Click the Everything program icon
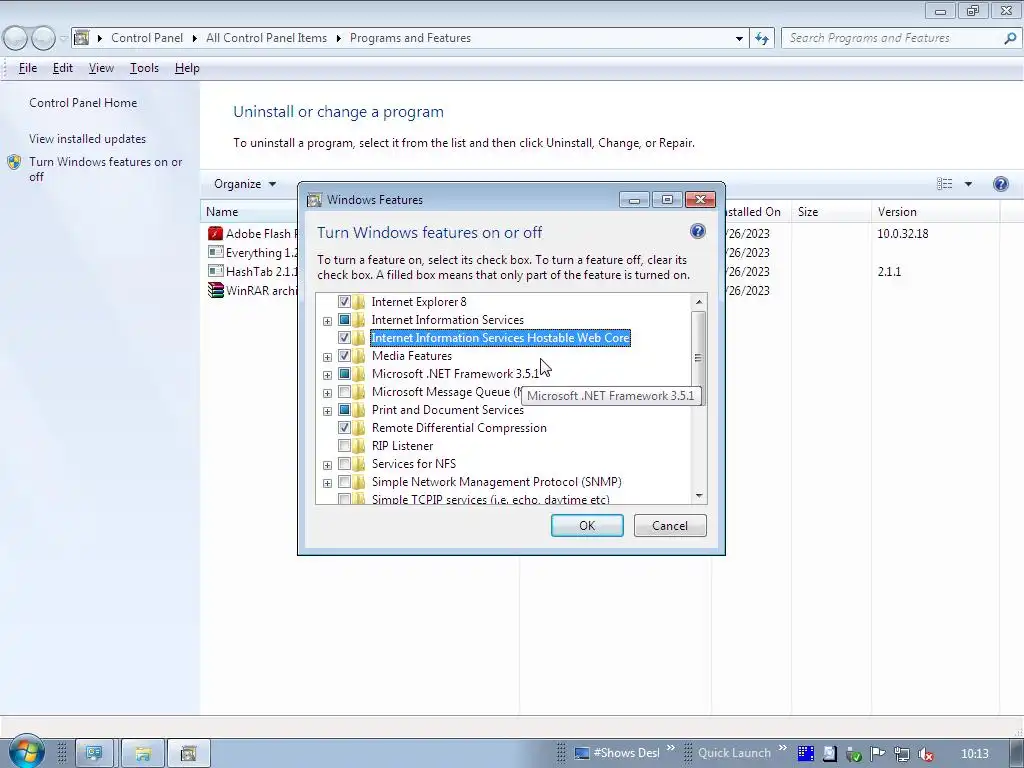The image size is (1024, 768). tap(216, 252)
